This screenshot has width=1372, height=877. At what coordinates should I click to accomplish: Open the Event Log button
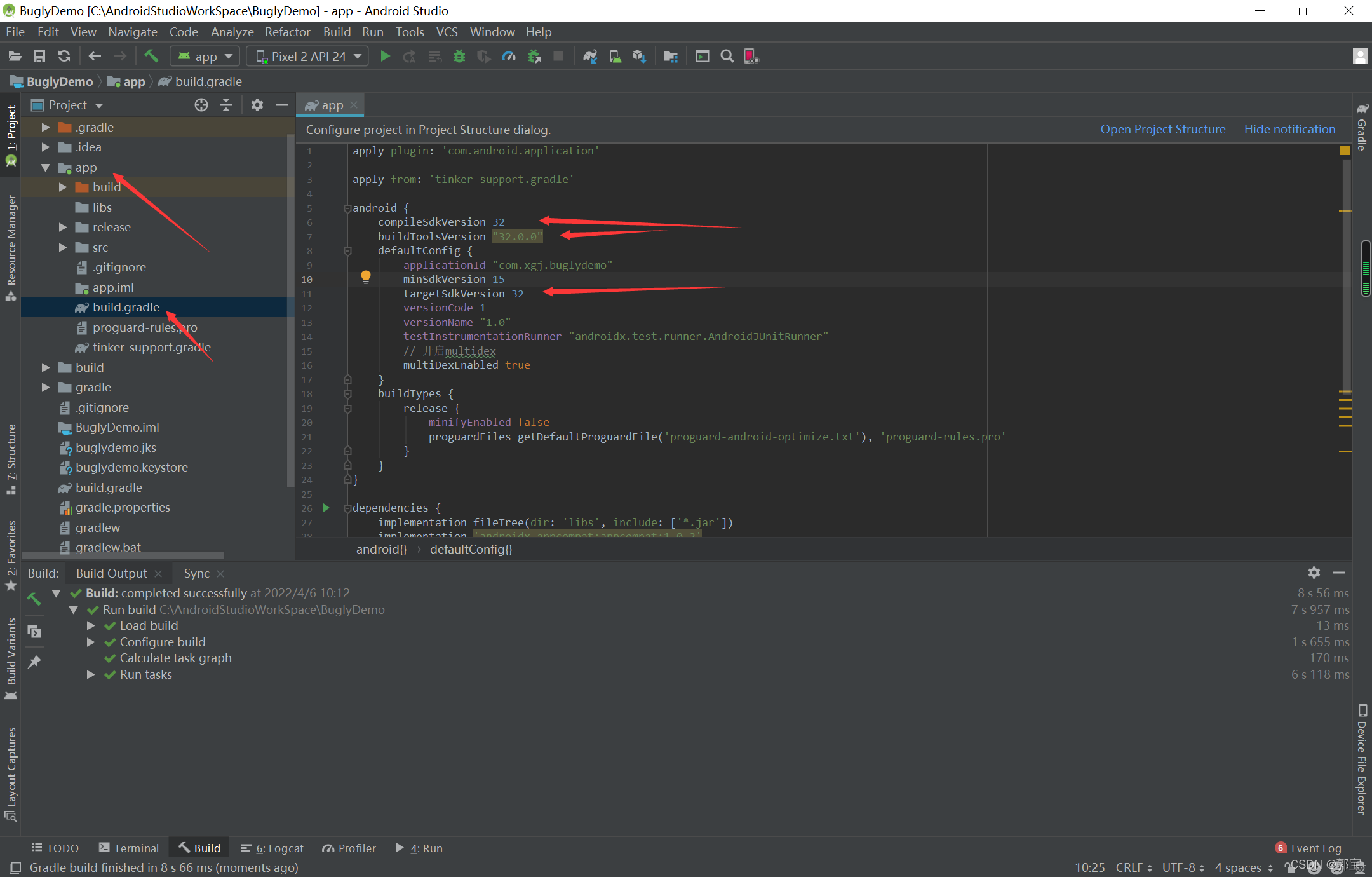(x=1308, y=848)
